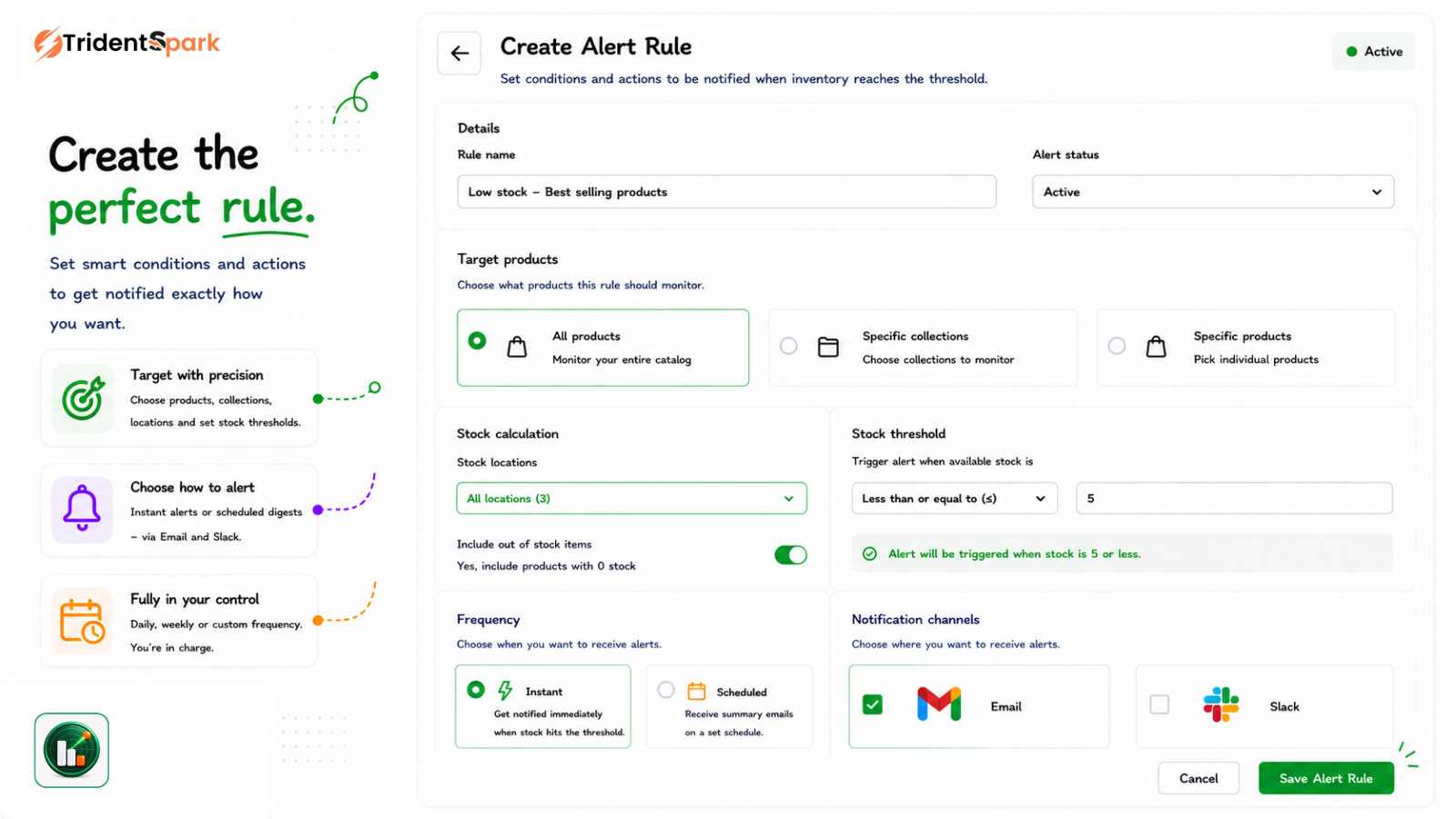
Task: Click the back arrow button
Action: (x=460, y=54)
